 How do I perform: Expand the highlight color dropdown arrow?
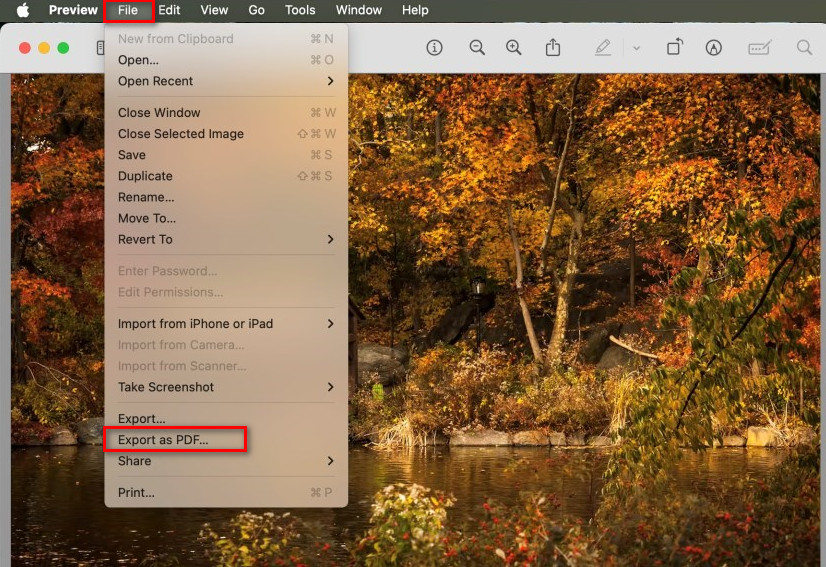point(636,48)
